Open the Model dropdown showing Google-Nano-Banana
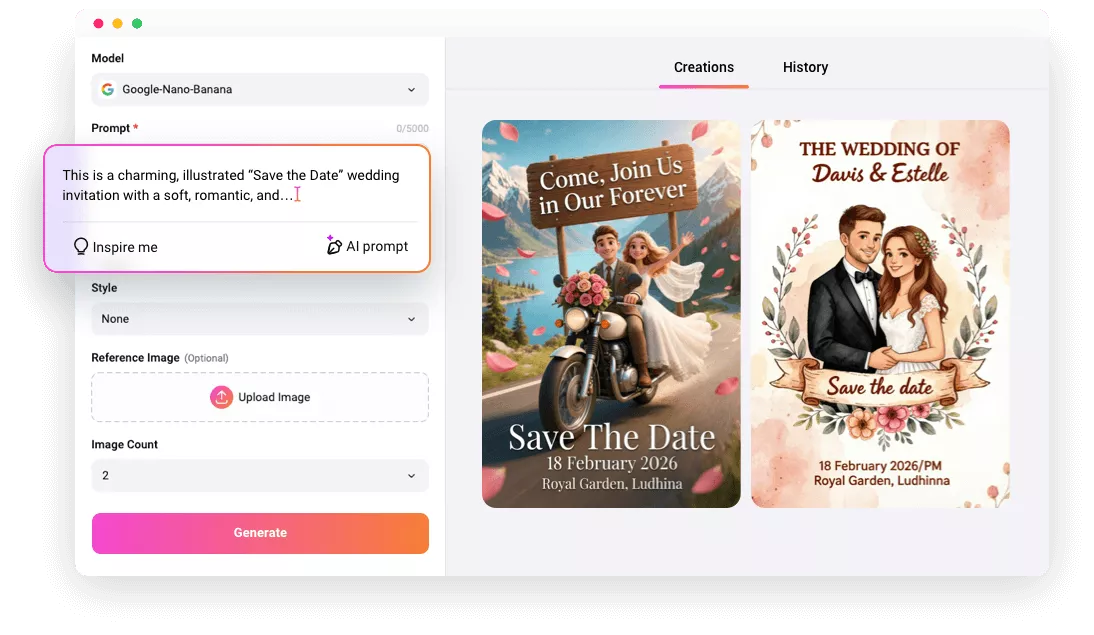 [260, 89]
